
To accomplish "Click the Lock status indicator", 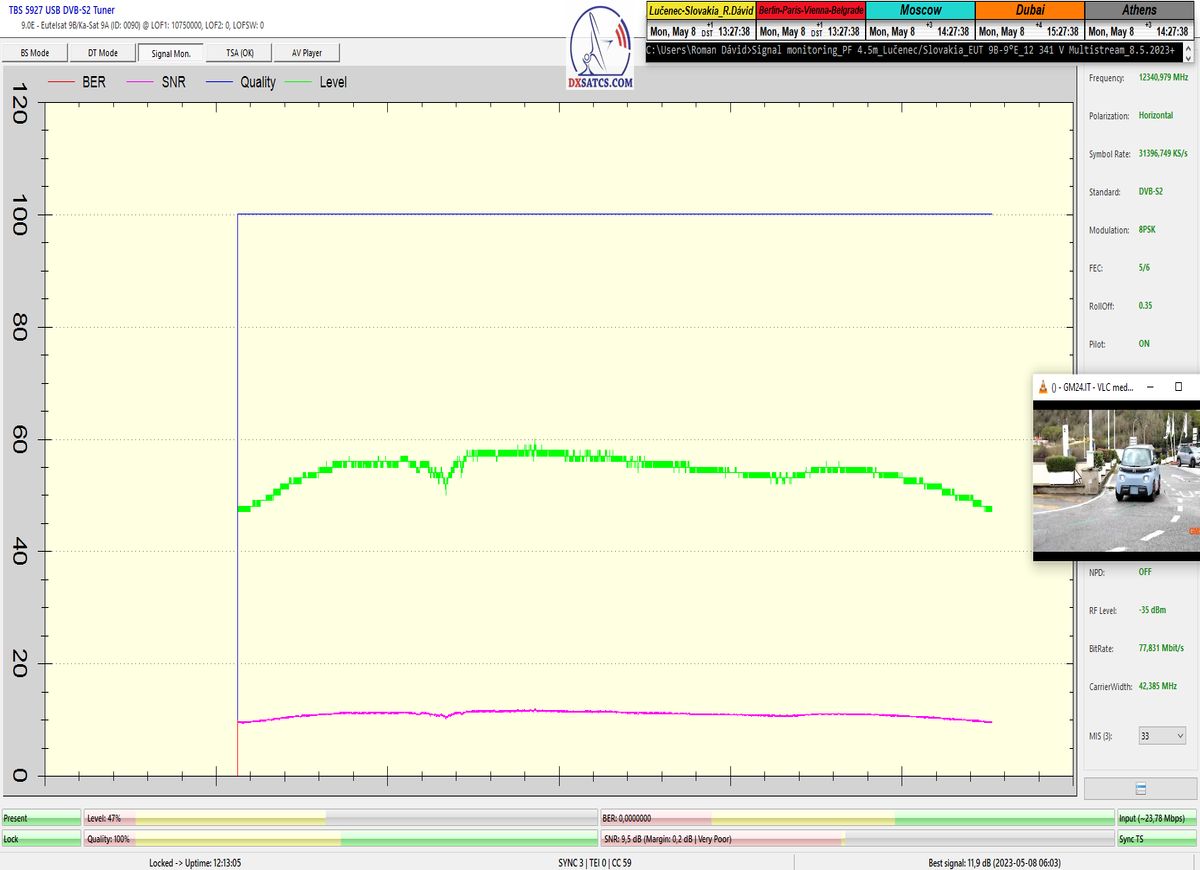I will click(41, 839).
